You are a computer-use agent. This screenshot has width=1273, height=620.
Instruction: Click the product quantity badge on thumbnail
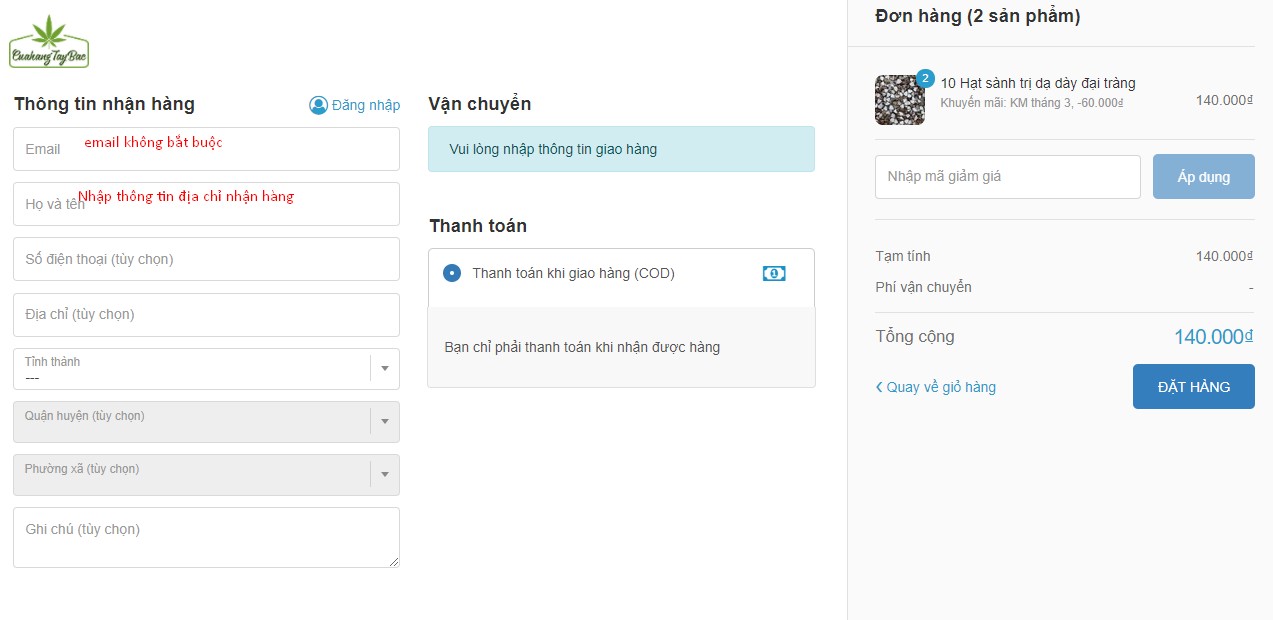(x=925, y=78)
